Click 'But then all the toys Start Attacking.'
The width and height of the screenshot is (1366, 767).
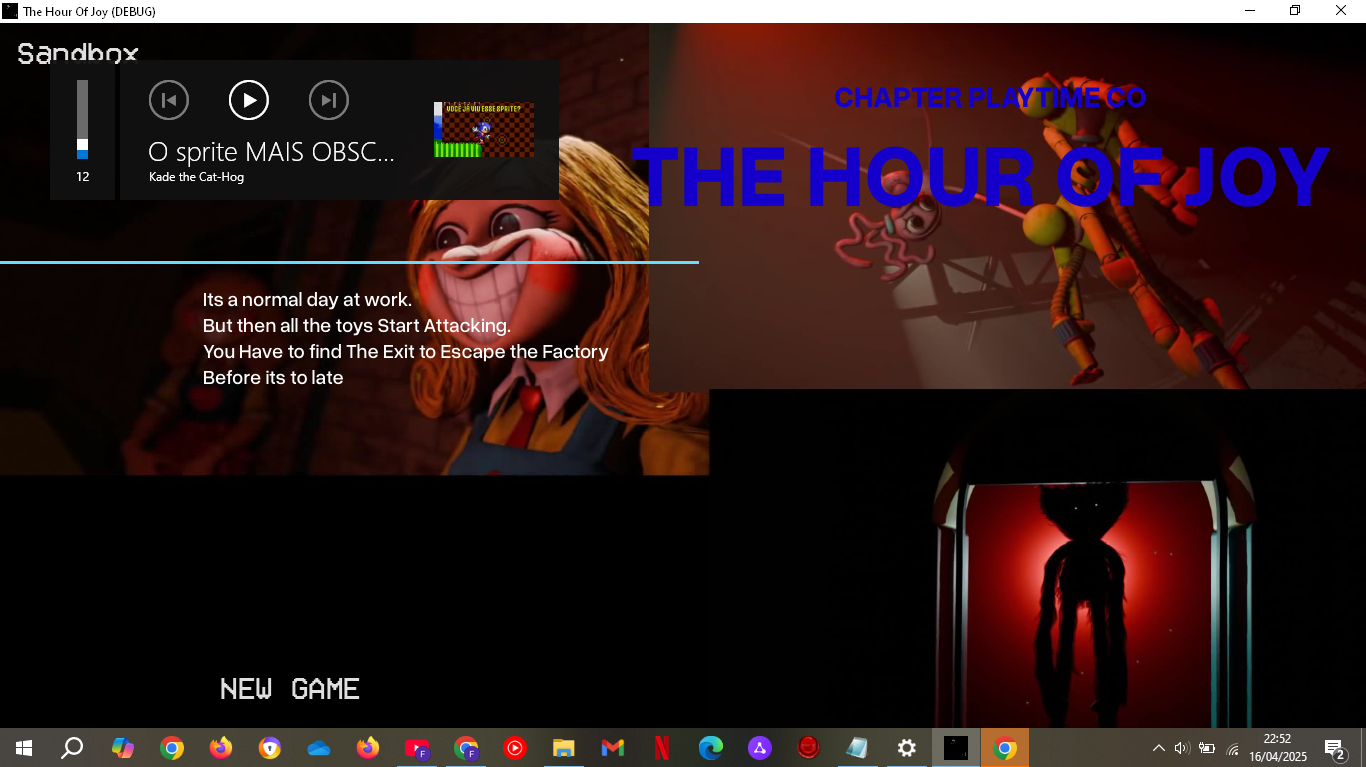click(357, 326)
